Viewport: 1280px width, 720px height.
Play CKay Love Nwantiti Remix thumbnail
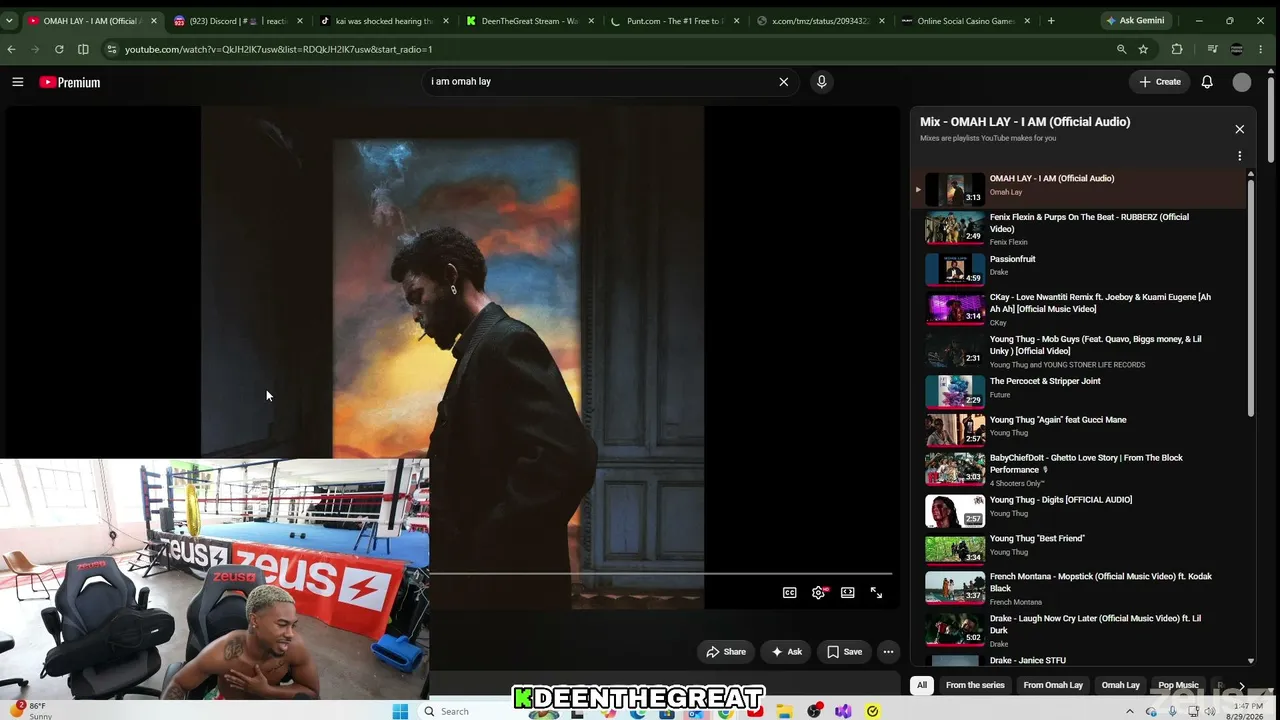point(955,308)
